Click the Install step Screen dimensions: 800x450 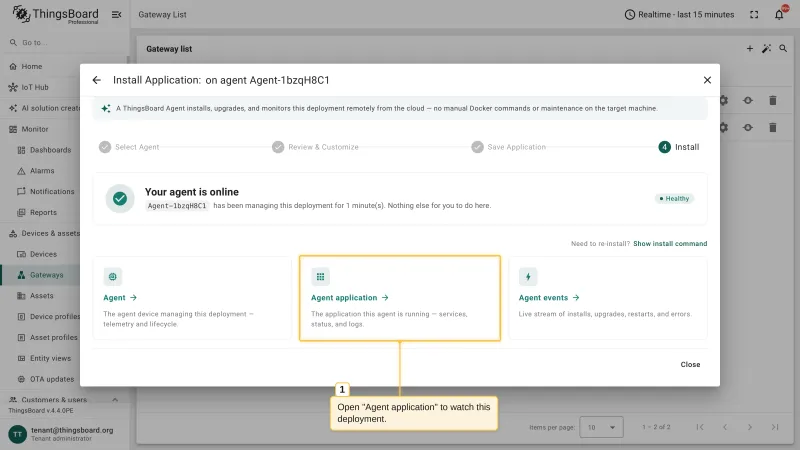pyautogui.click(x=679, y=147)
